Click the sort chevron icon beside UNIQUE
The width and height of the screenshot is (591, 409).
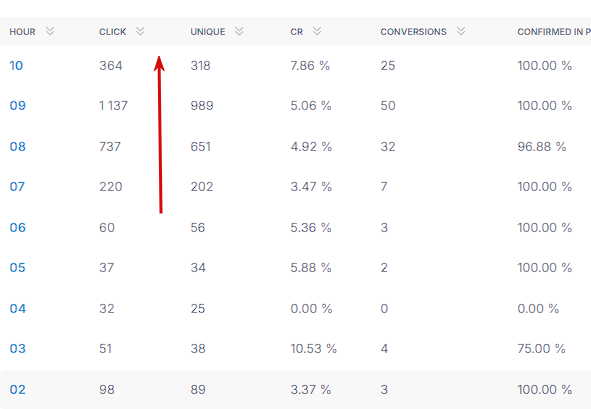[x=239, y=31]
